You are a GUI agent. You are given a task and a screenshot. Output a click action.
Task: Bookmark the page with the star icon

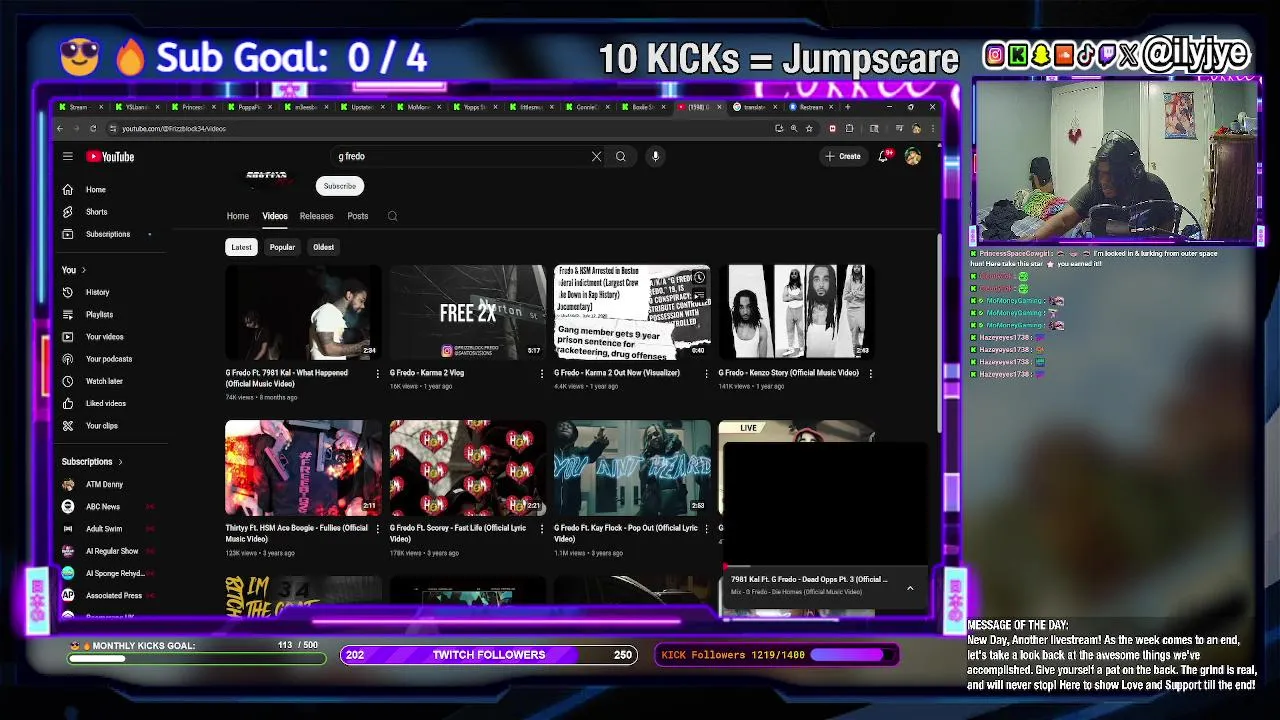coord(810,128)
